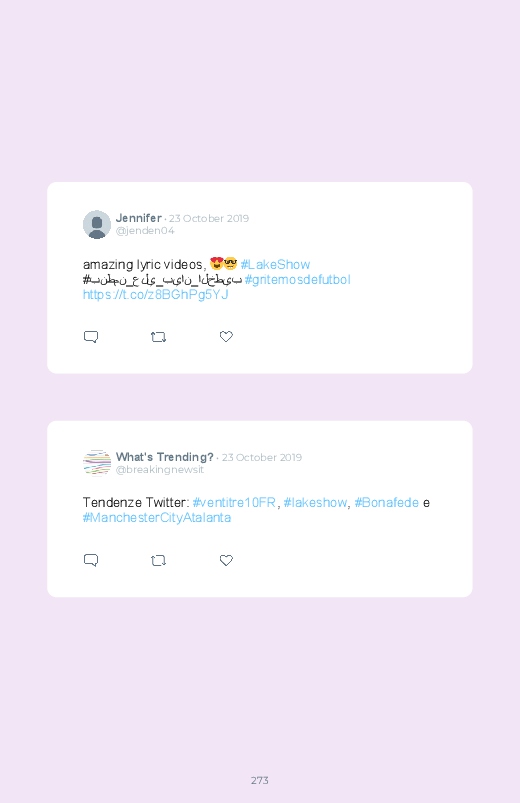Retweet the What's Trending tweet

click(158, 561)
